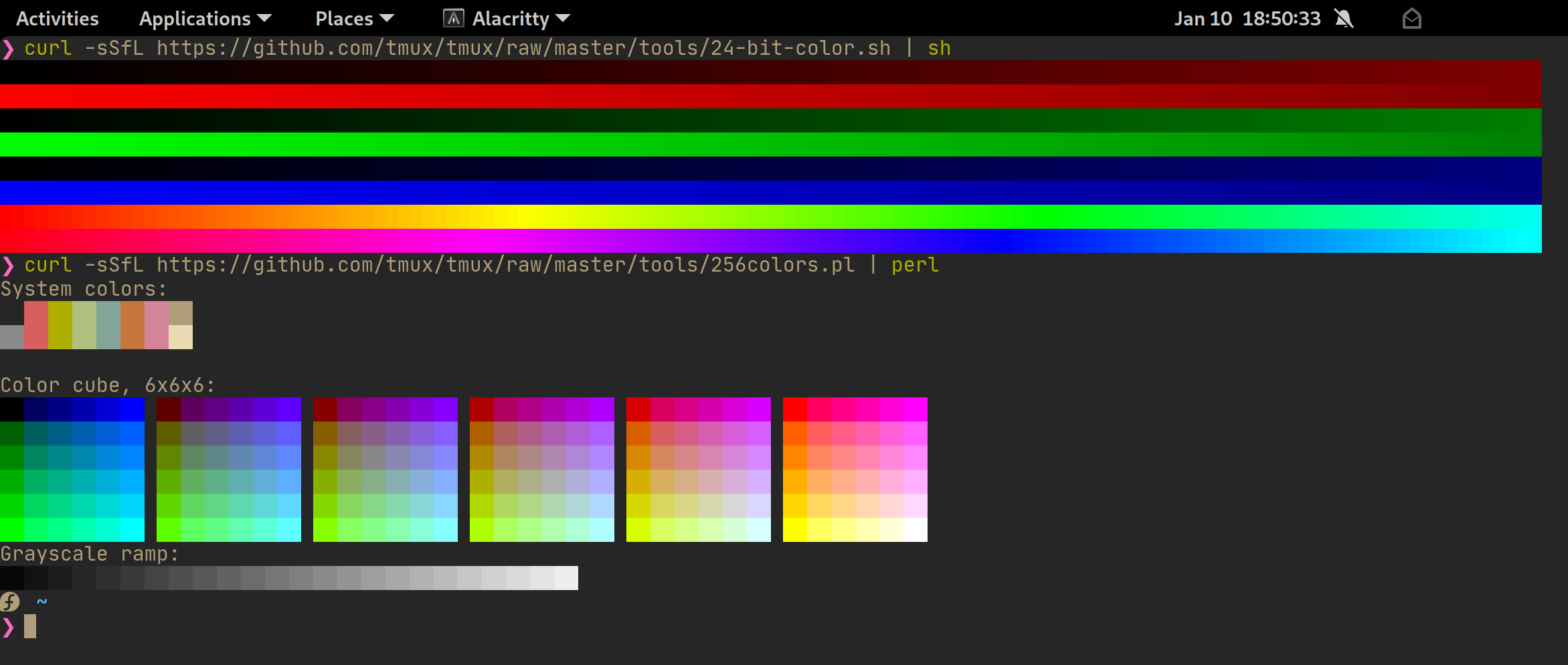The height and width of the screenshot is (665, 1568).
Task: Click the cream bright-white system color swatch
Action: click(181, 337)
